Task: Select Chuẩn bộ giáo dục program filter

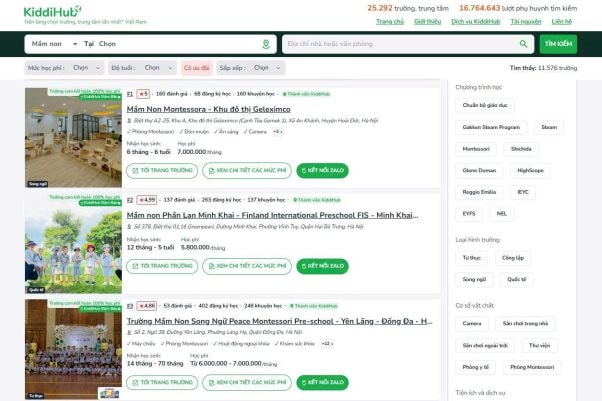Action: point(485,105)
